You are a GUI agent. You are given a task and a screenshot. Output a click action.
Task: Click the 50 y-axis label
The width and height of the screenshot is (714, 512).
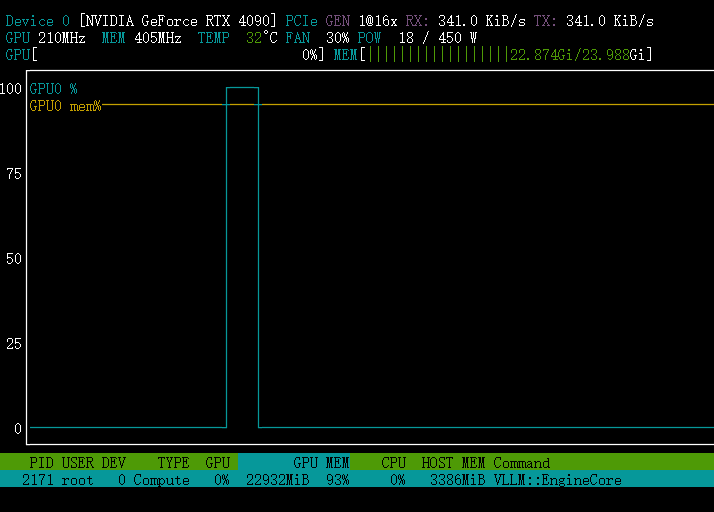(14, 259)
